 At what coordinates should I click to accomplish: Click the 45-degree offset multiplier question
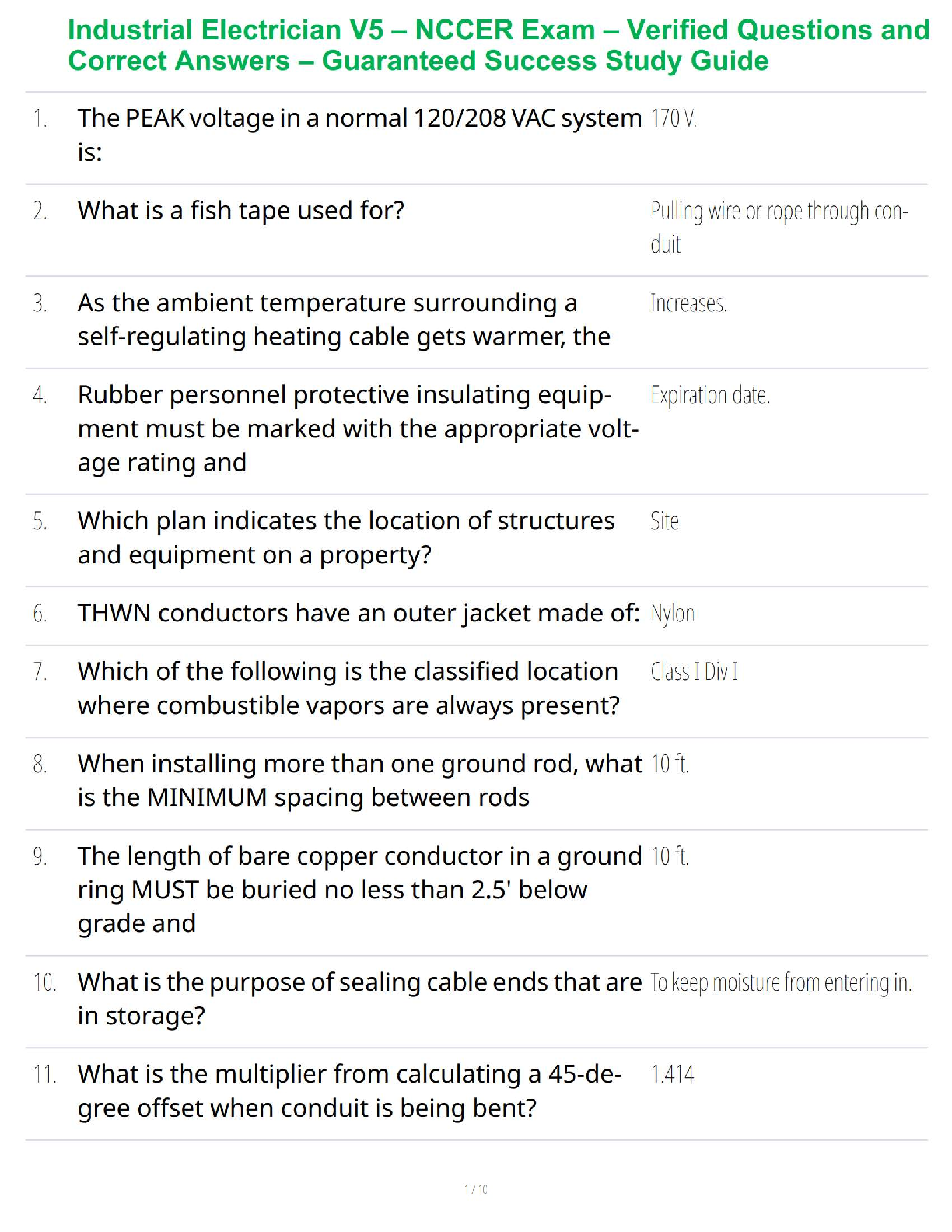(x=349, y=1091)
